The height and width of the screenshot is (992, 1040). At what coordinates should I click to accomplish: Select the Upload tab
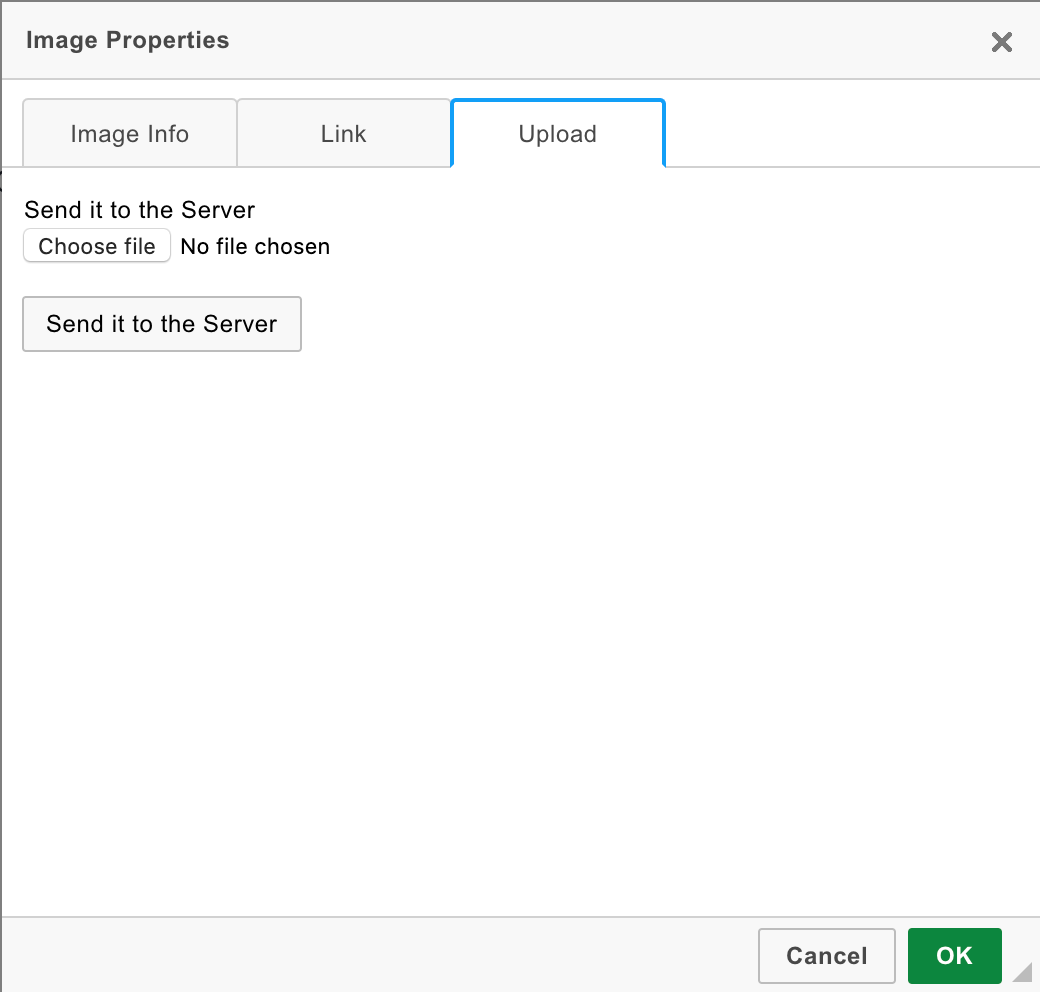558,133
